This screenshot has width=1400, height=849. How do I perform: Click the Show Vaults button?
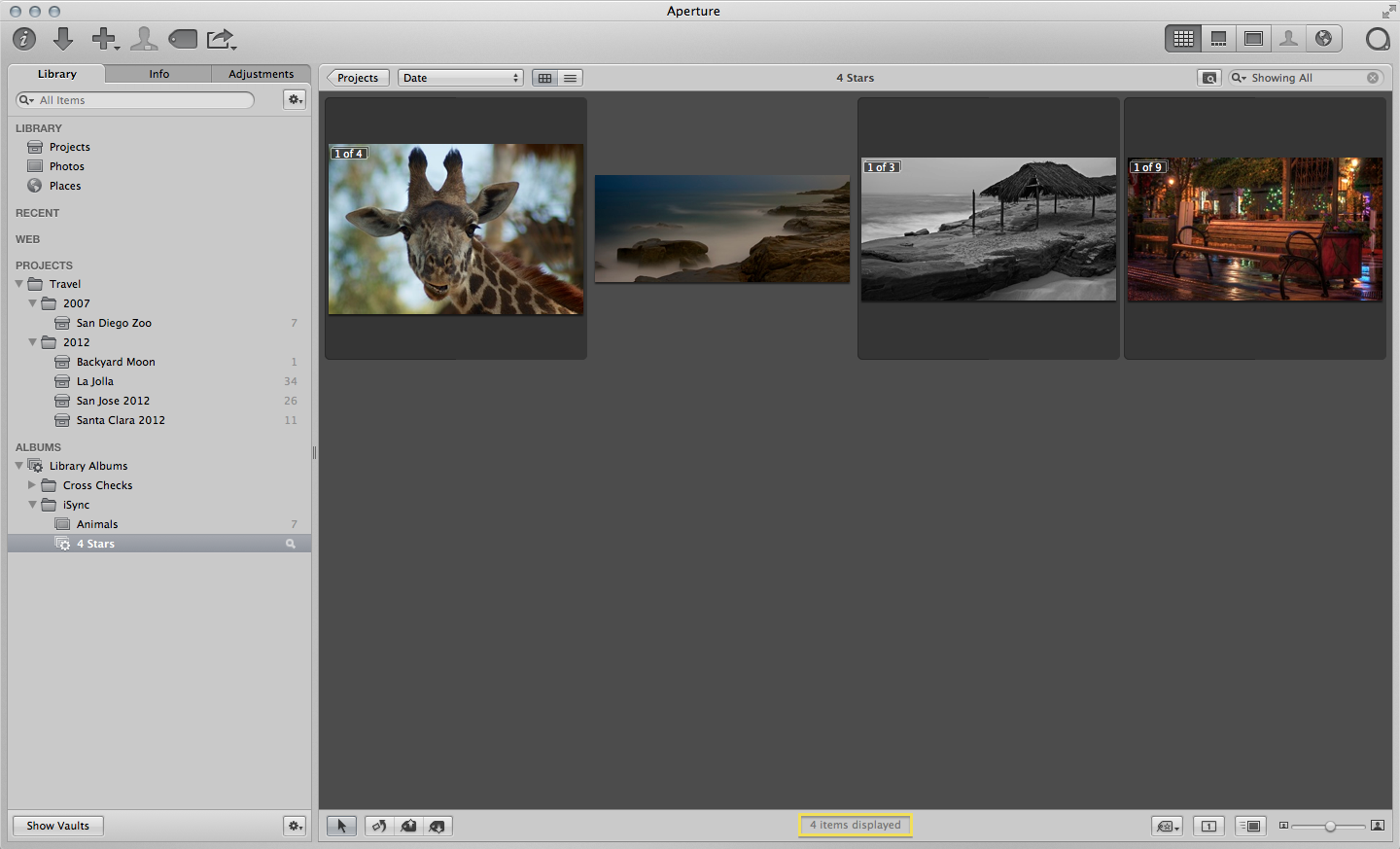[58, 826]
